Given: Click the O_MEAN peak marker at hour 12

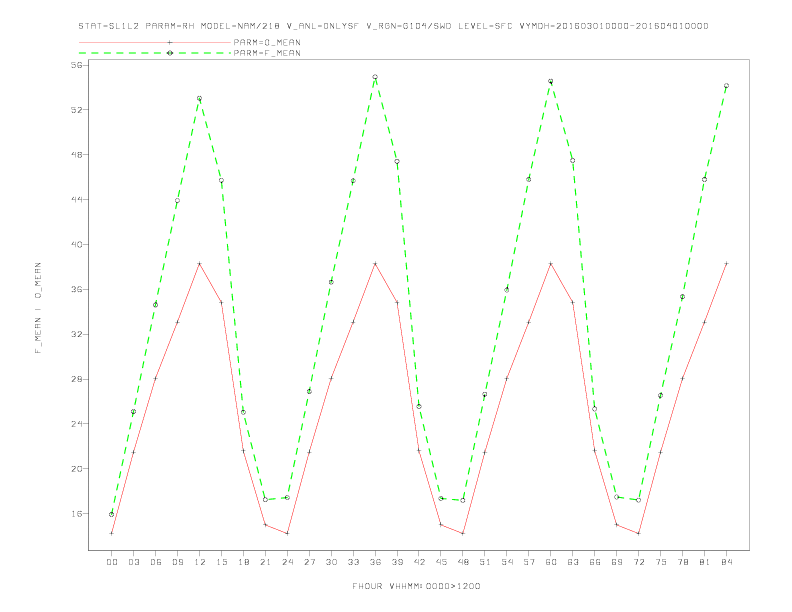Looking at the screenshot, I should pos(200,264).
